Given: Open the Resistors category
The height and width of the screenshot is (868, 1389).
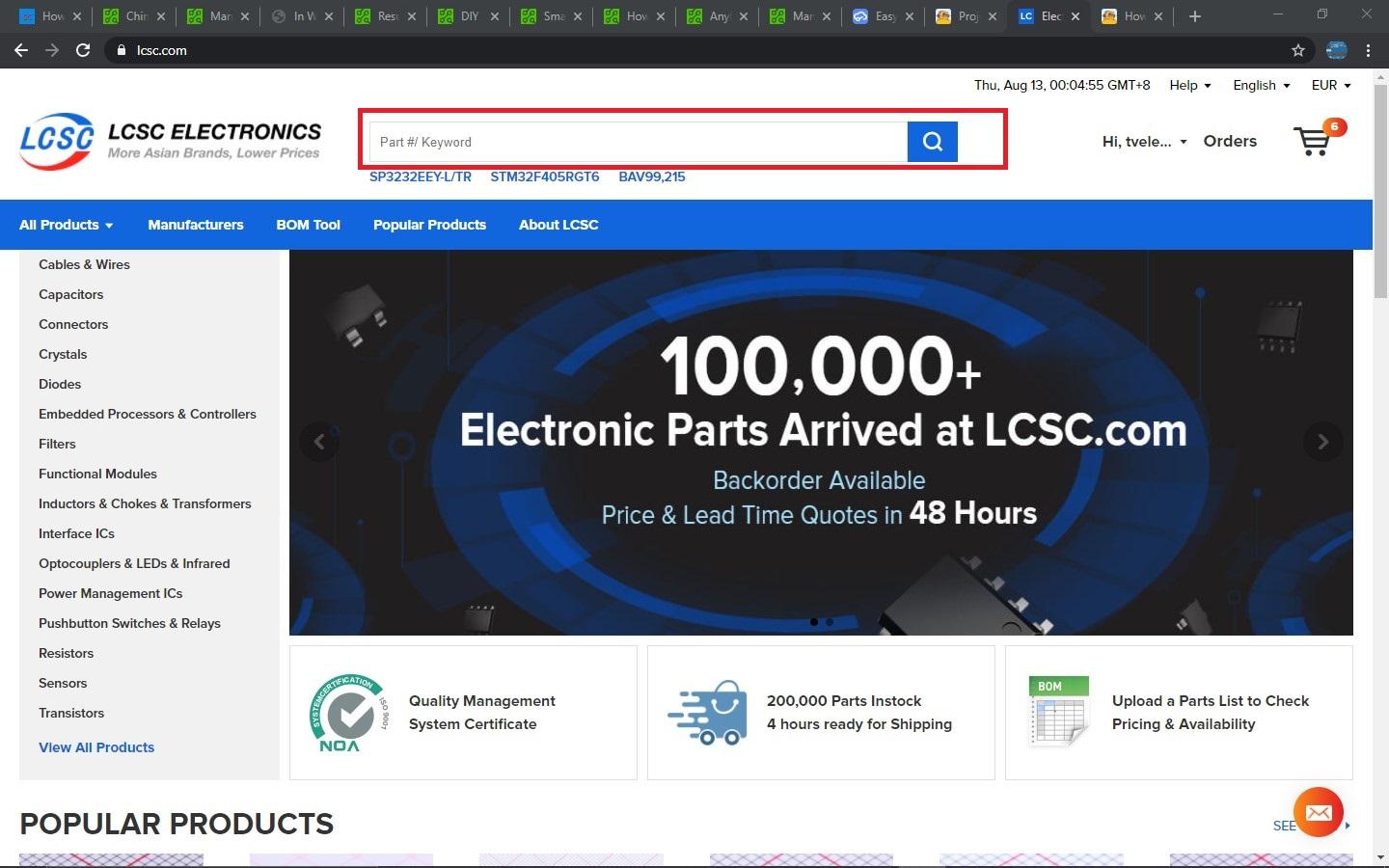Looking at the screenshot, I should [66, 653].
